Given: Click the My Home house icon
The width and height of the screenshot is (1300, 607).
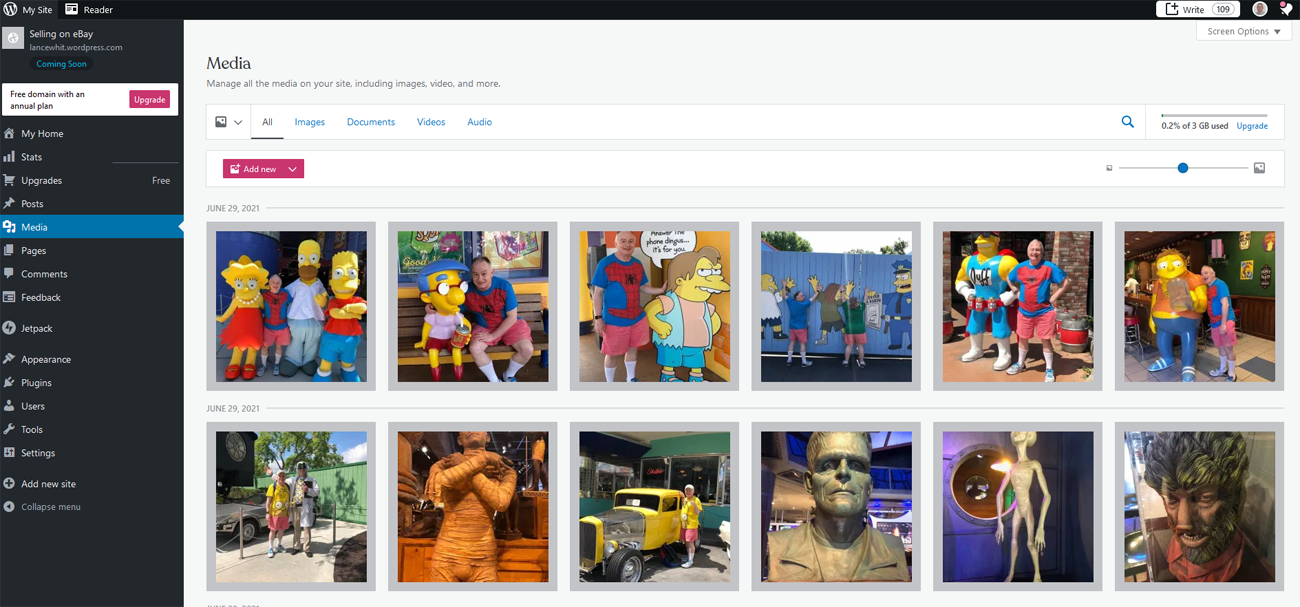Looking at the screenshot, I should [9, 133].
